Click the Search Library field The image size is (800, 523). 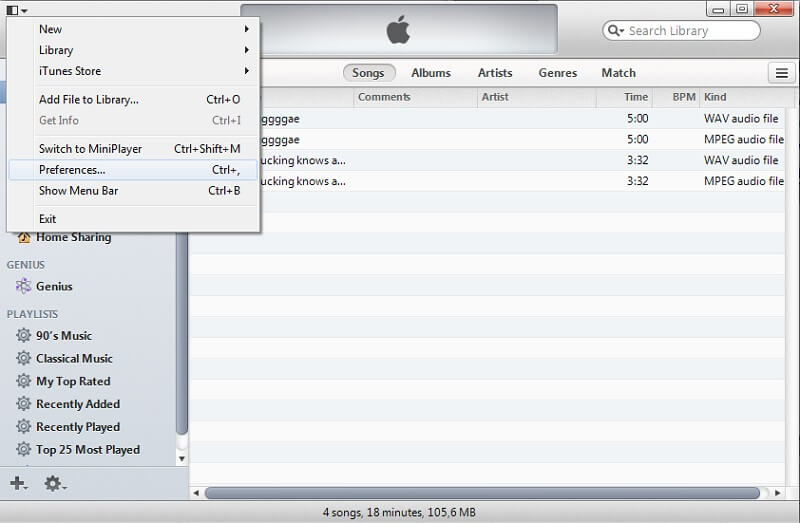coord(681,31)
